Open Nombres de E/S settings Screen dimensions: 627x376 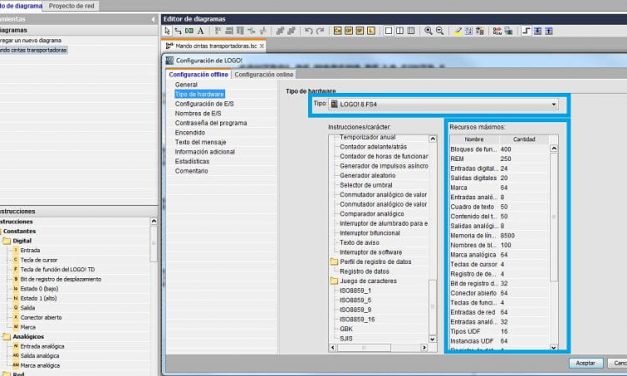[x=198, y=113]
